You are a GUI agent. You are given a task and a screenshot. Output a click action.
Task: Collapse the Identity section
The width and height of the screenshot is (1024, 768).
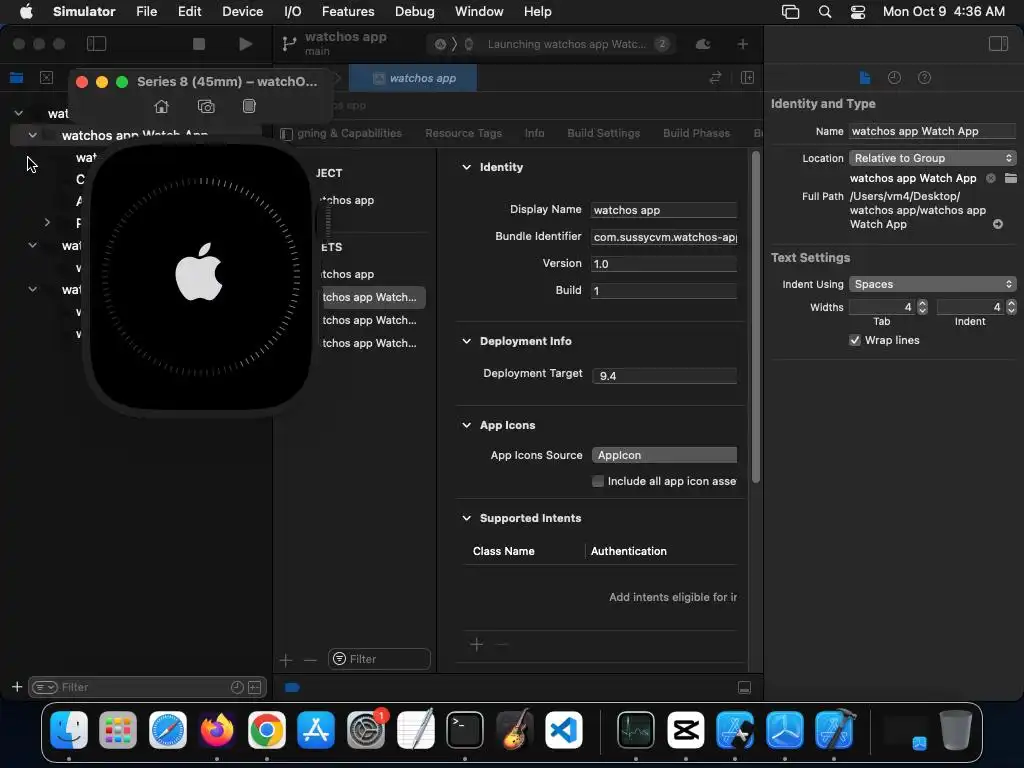pyautogui.click(x=466, y=167)
